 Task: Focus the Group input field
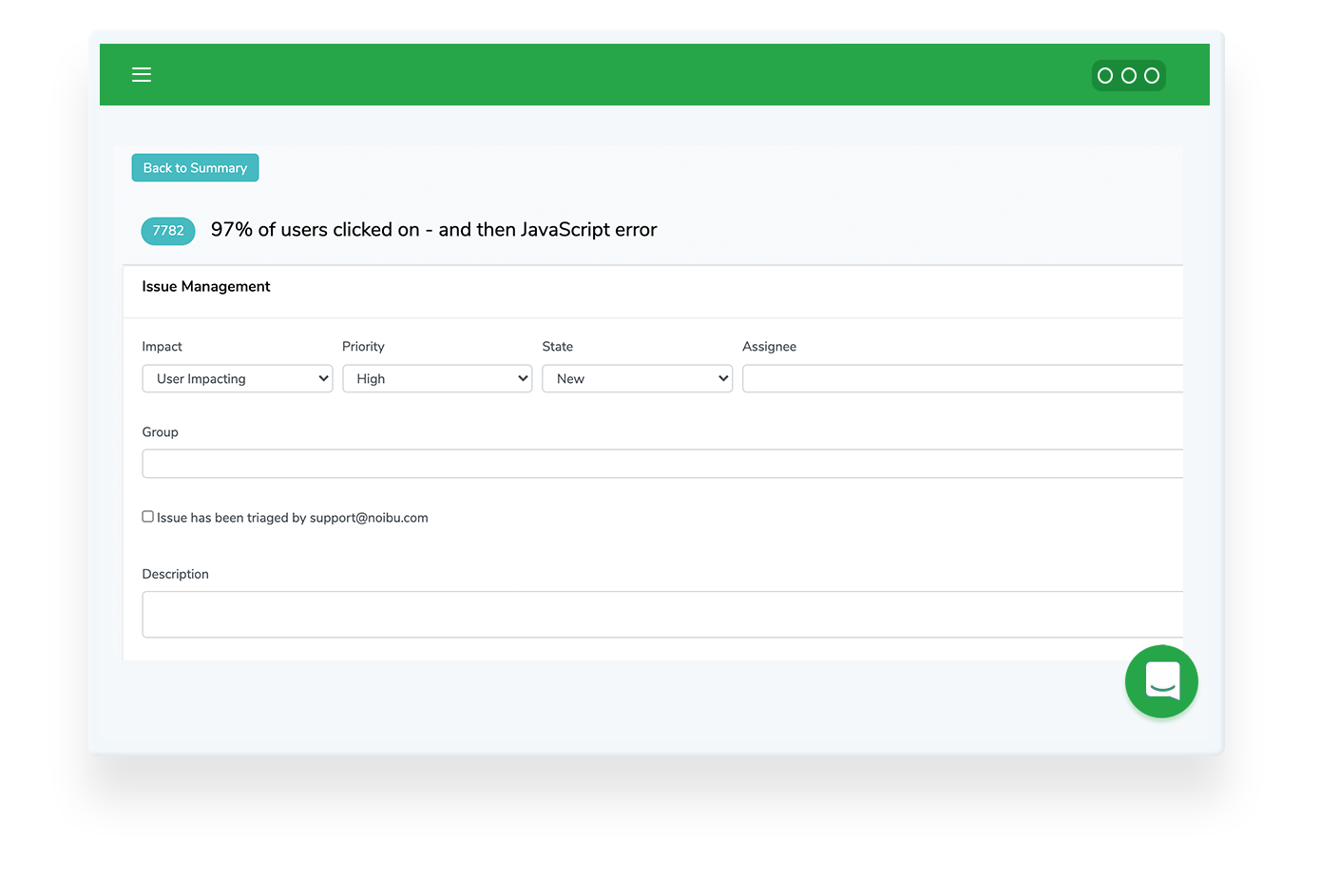pos(661,464)
